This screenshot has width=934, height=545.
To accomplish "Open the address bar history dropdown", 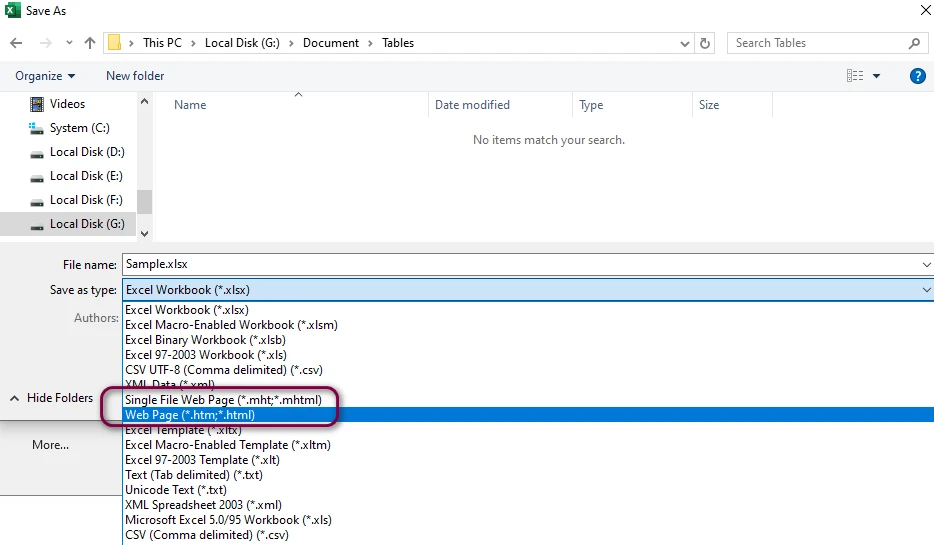I will click(x=684, y=43).
